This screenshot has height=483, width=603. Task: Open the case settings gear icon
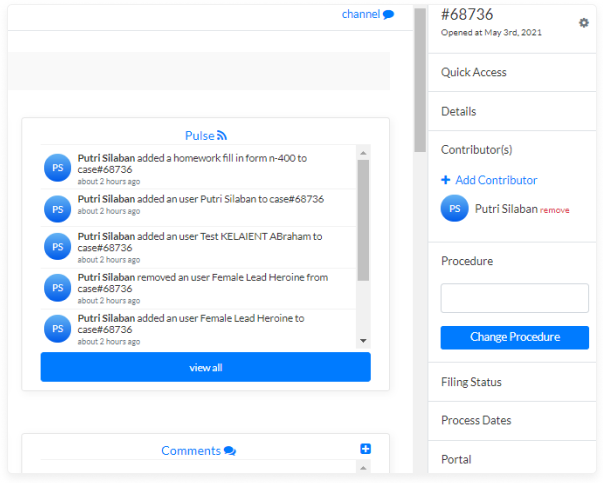(x=584, y=23)
